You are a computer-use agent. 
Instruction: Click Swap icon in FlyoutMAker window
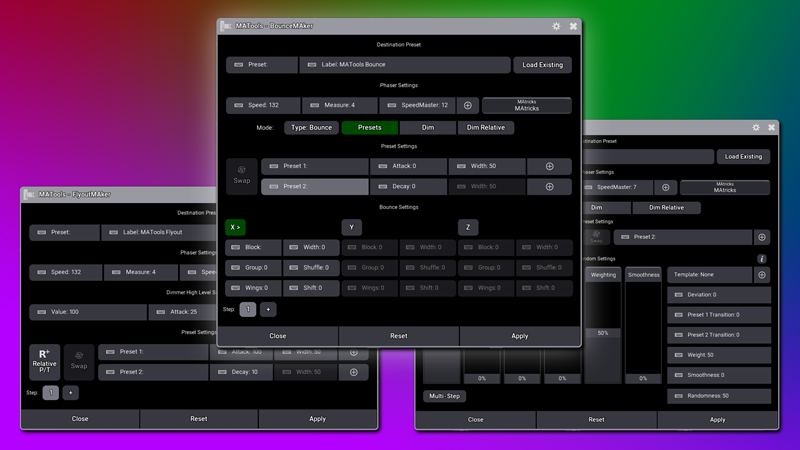pyautogui.click(x=79, y=361)
